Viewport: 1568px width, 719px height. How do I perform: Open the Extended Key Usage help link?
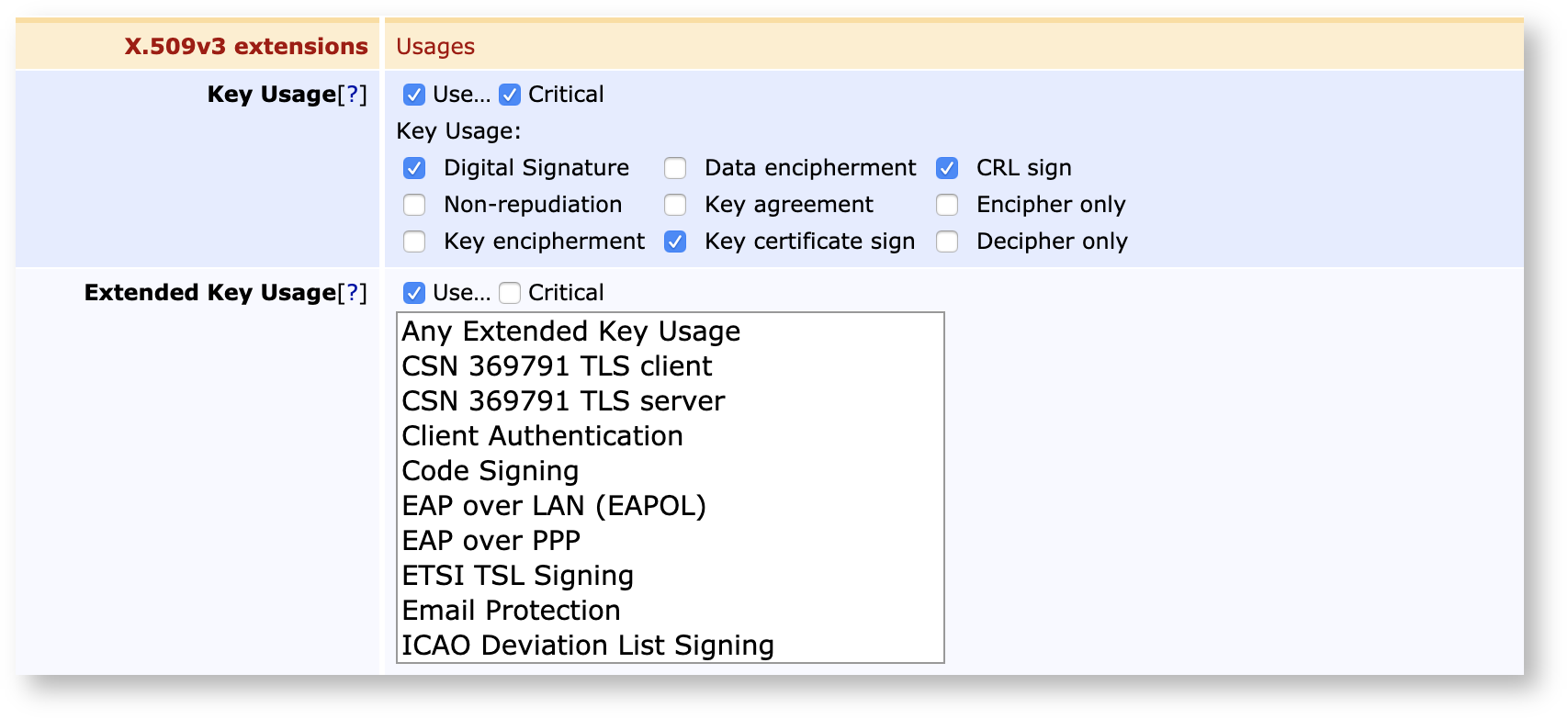[x=352, y=293]
